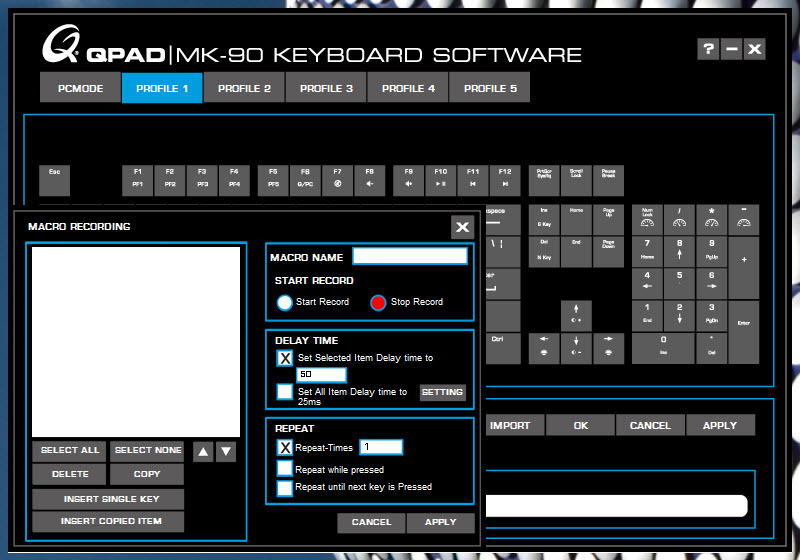Screen dimensions: 800x560
Task: Click the COPY button
Action: coord(147,474)
